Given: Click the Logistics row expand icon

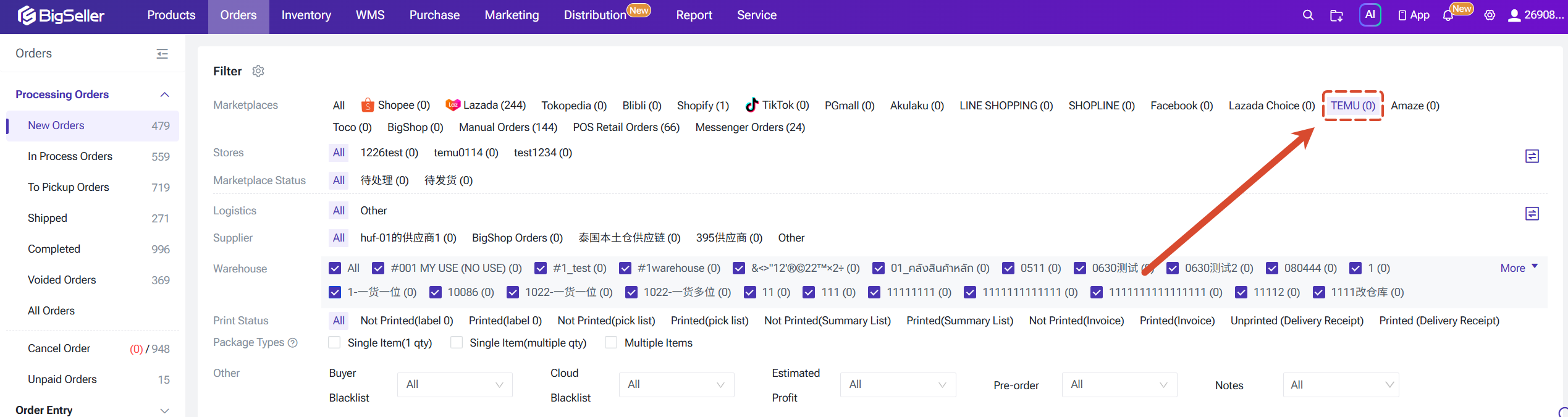Looking at the screenshot, I should coord(1532,214).
